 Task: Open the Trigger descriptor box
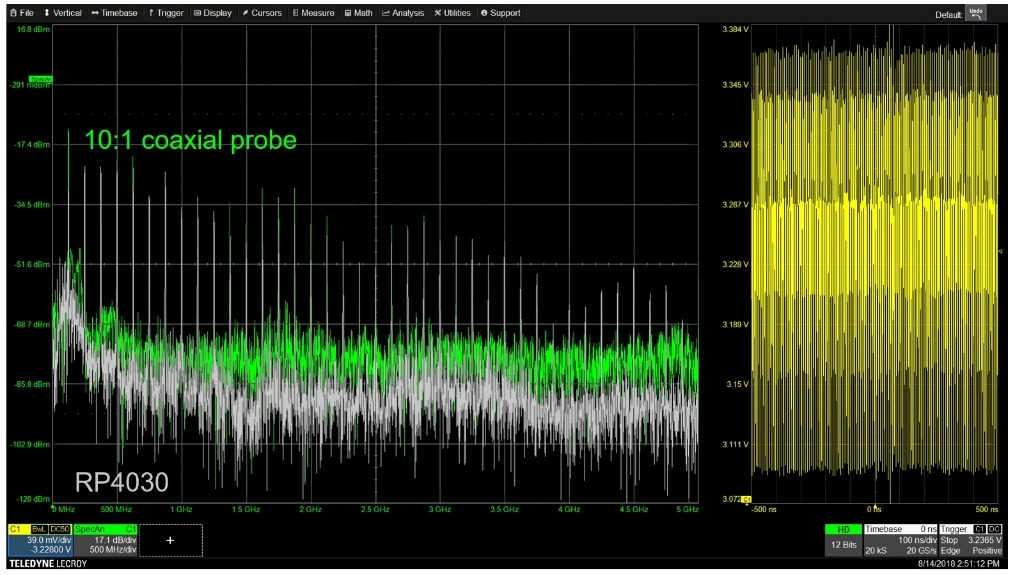(x=971, y=540)
